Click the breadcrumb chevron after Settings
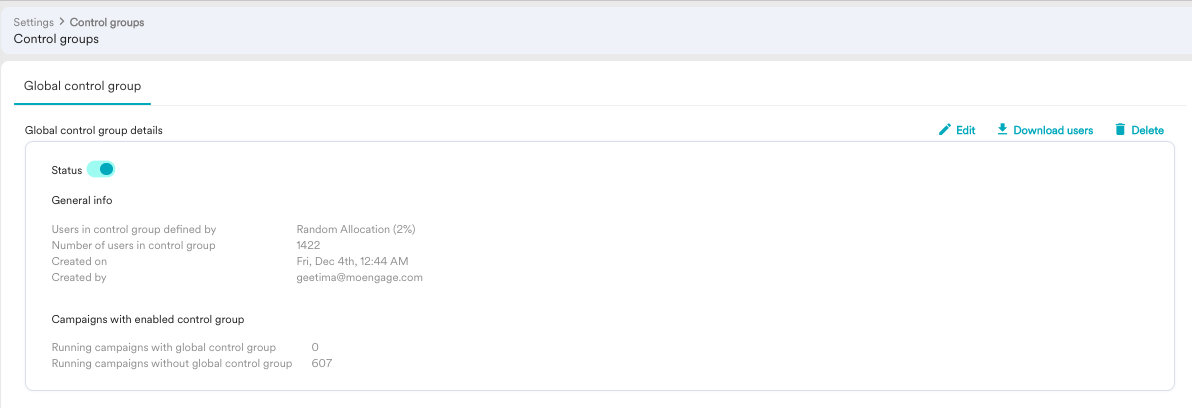 coord(62,22)
